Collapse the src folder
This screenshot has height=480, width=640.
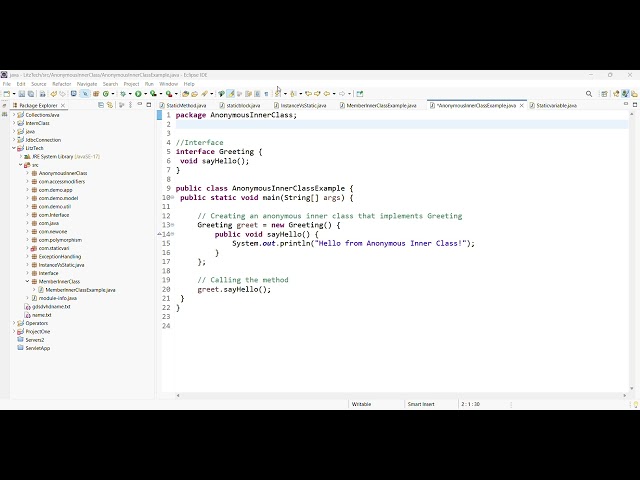20,165
